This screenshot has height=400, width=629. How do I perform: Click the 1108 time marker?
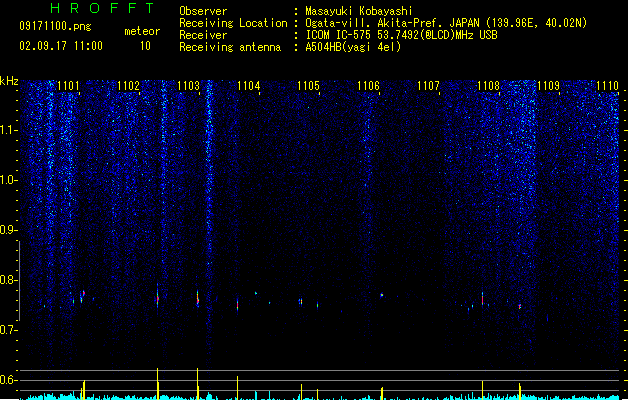pyautogui.click(x=489, y=86)
